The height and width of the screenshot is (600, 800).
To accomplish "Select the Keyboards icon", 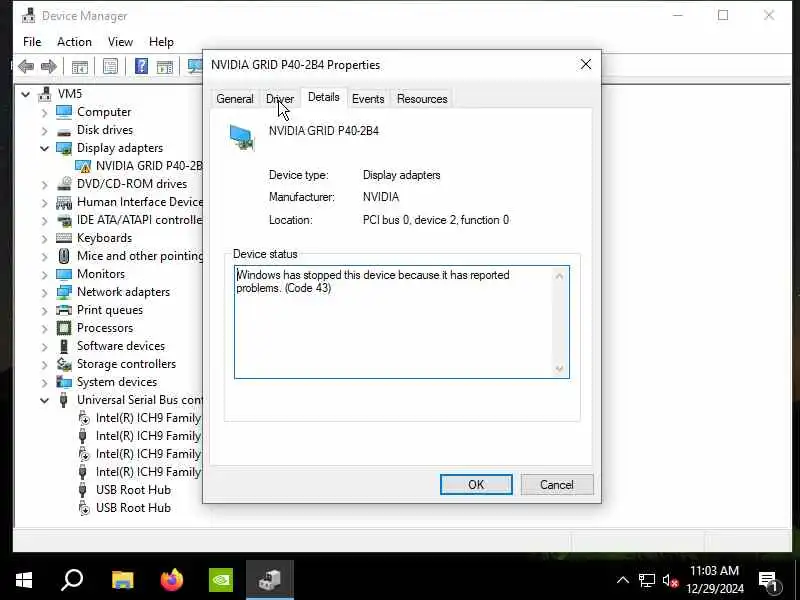I will click(x=64, y=238).
